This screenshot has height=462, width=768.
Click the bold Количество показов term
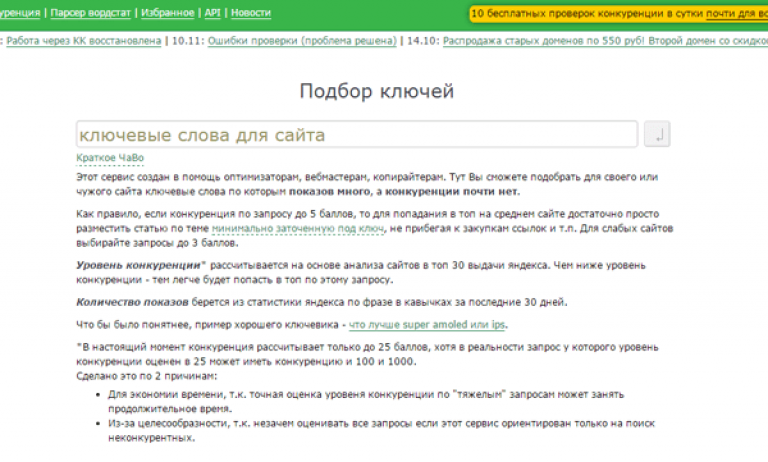tap(132, 301)
